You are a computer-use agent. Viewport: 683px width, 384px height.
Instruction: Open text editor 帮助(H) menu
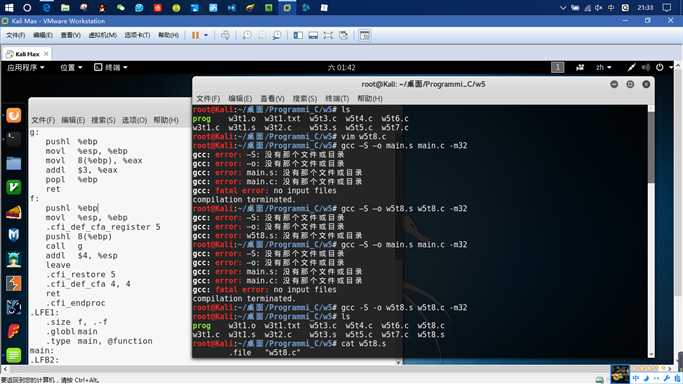point(166,120)
